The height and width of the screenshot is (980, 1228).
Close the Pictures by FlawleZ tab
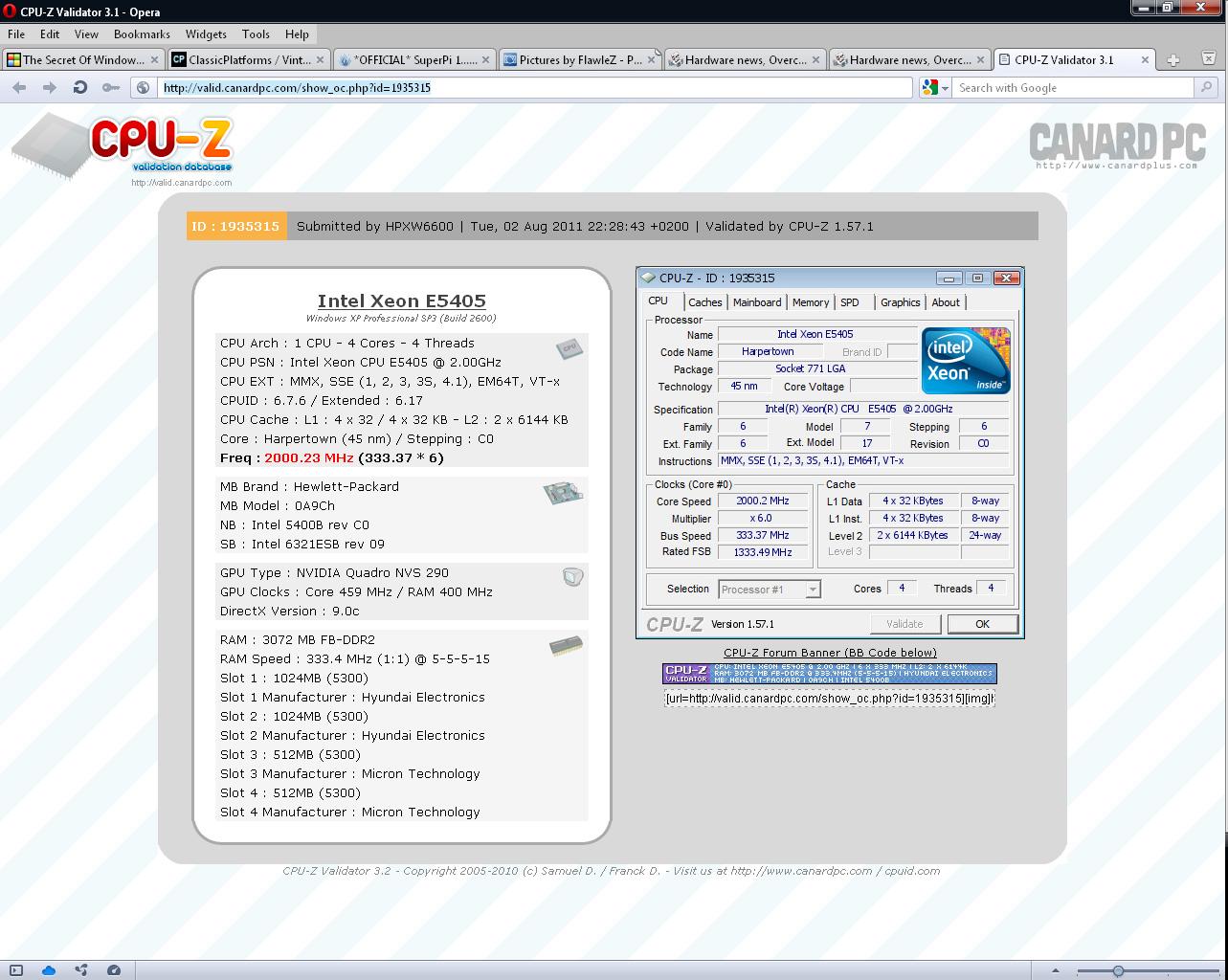[x=652, y=59]
